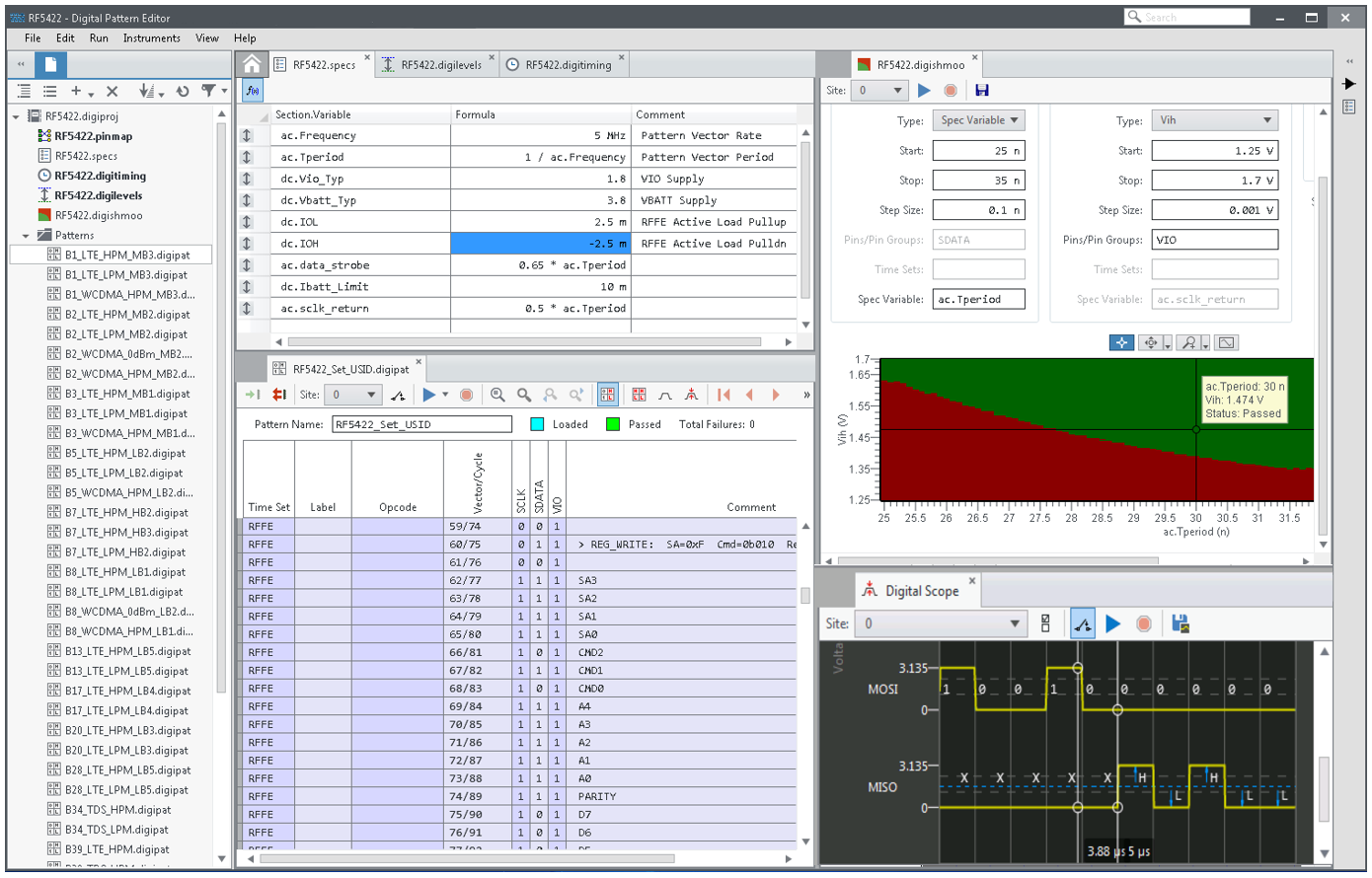This screenshot has height=878, width=1372.
Task: Open the Spec Variable type dropdown
Action: 978,120
